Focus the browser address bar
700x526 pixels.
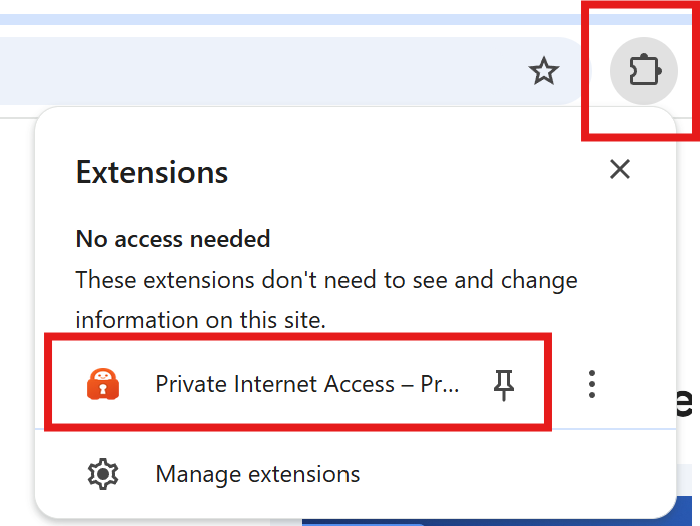(x=250, y=71)
